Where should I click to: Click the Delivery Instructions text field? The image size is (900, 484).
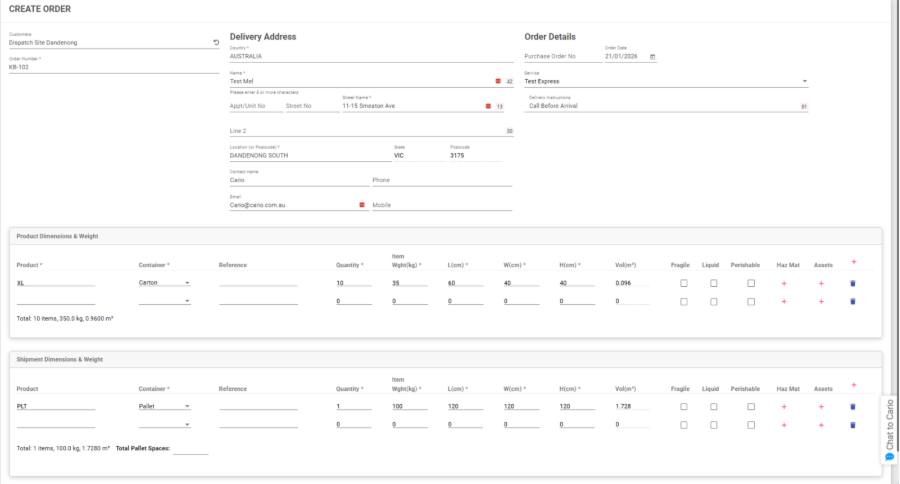click(x=660, y=105)
